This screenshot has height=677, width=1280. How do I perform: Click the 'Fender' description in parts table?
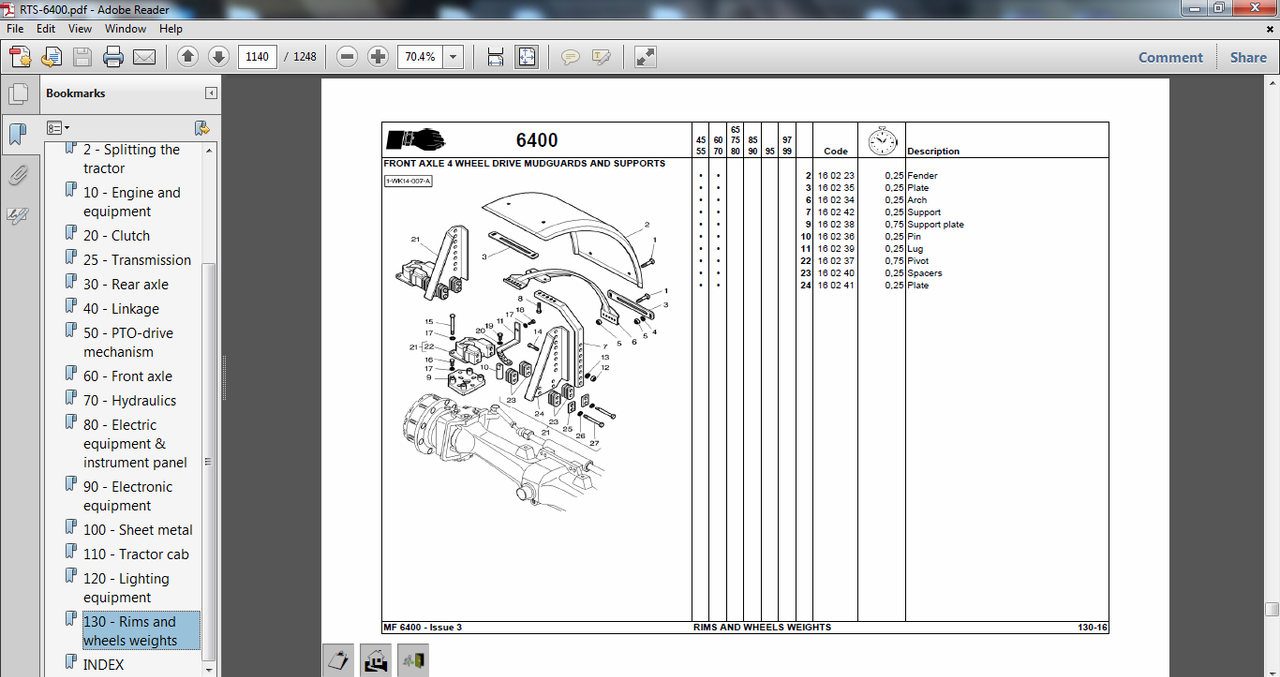pyautogui.click(x=922, y=176)
